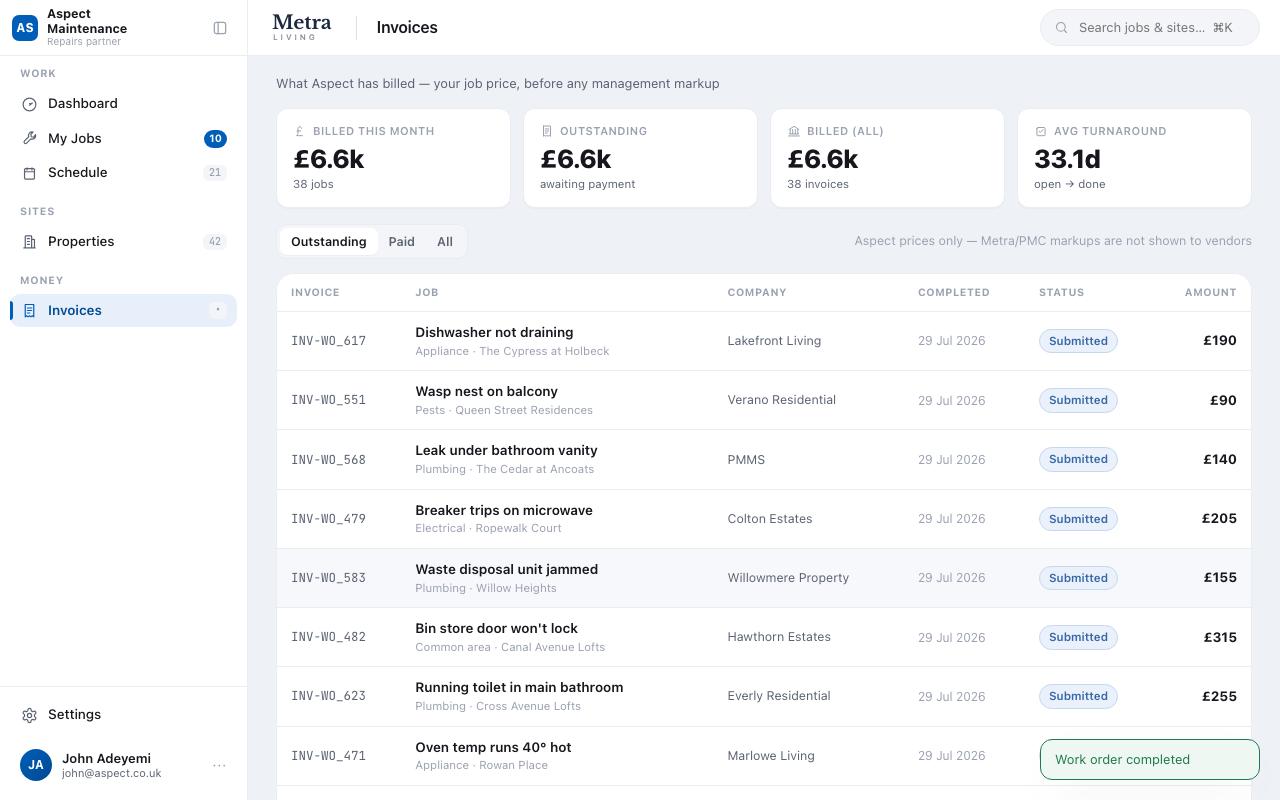Switch to the All invoices tab

(445, 242)
